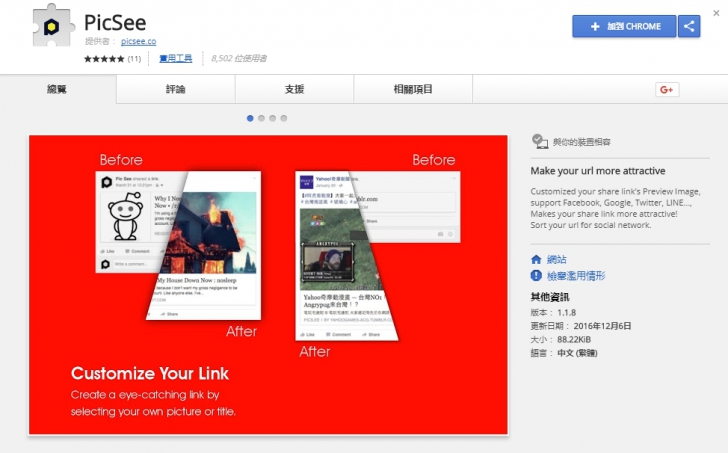Switch to the 相關項目 related tab

413,89
